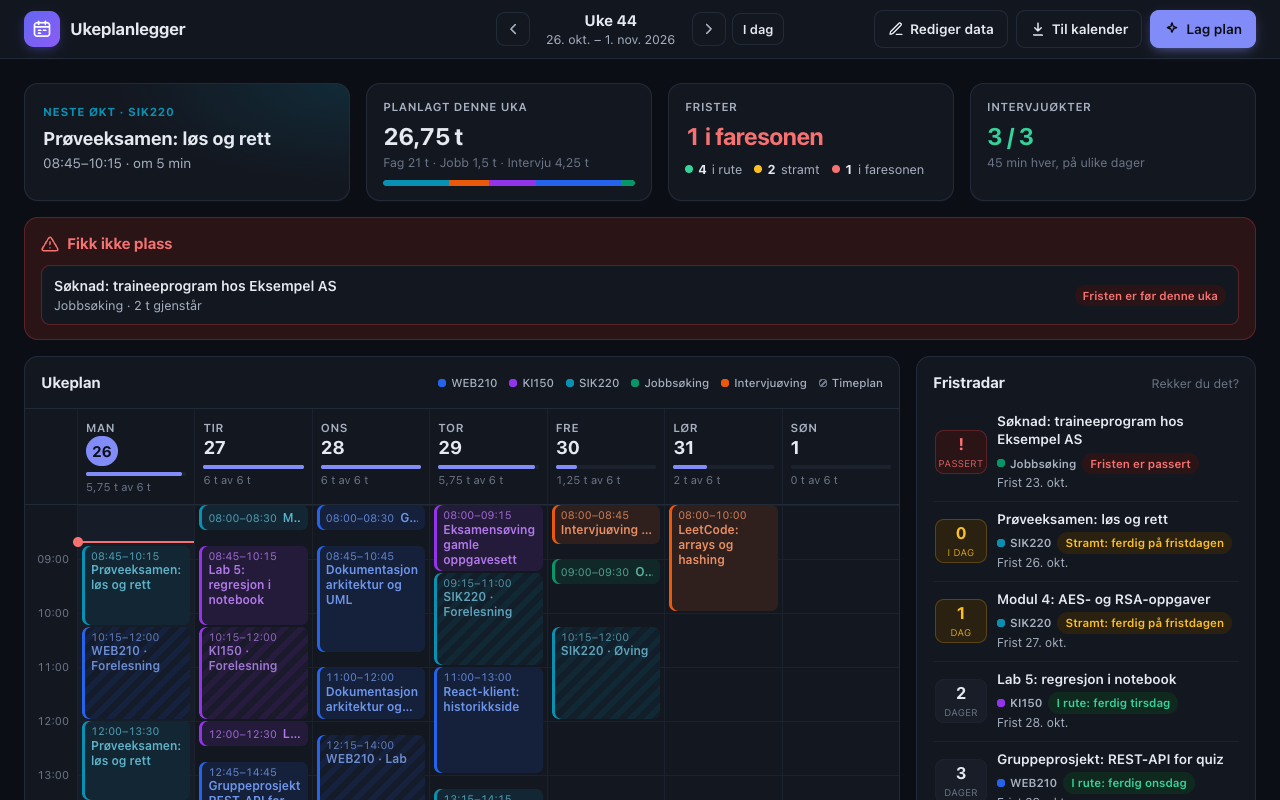Click the "I rute: ferdig tirsdag" status pill
This screenshot has width=1280, height=800.
click(1112, 703)
